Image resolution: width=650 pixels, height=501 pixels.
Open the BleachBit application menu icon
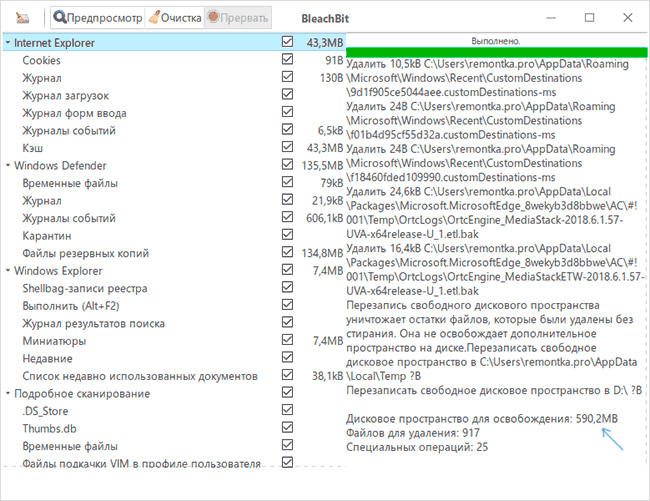point(22,18)
